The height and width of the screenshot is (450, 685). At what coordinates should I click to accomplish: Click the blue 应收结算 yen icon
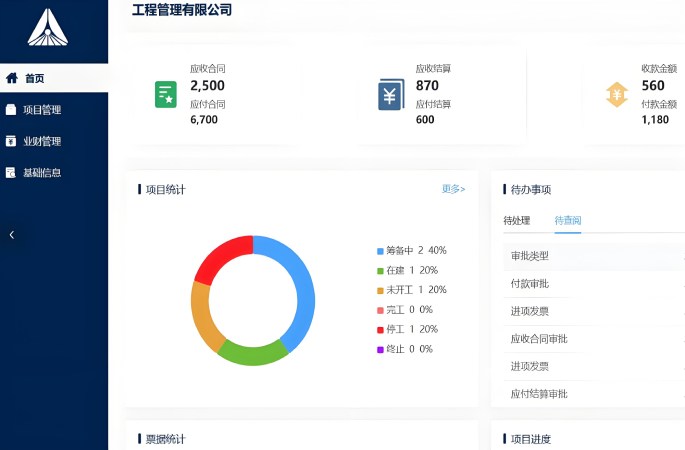point(390,95)
